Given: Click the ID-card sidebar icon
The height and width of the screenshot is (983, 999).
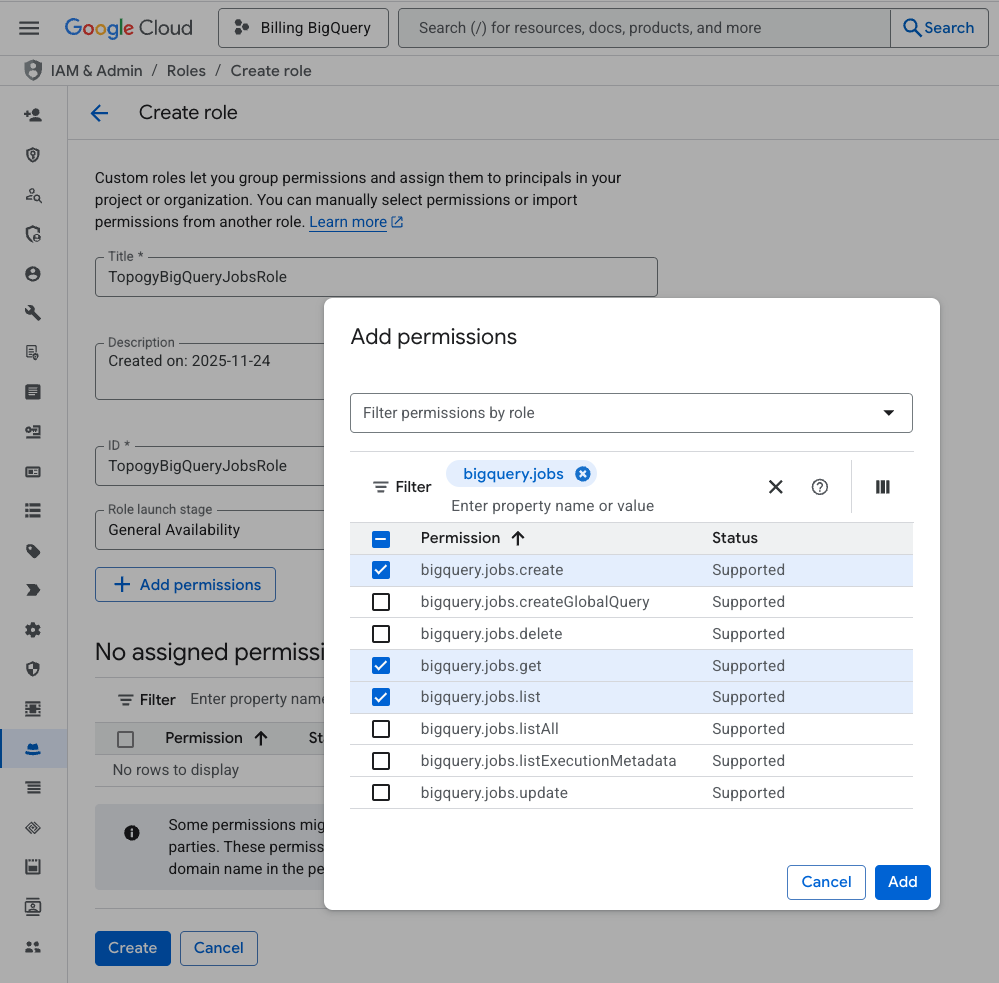Looking at the screenshot, I should coord(32,472).
